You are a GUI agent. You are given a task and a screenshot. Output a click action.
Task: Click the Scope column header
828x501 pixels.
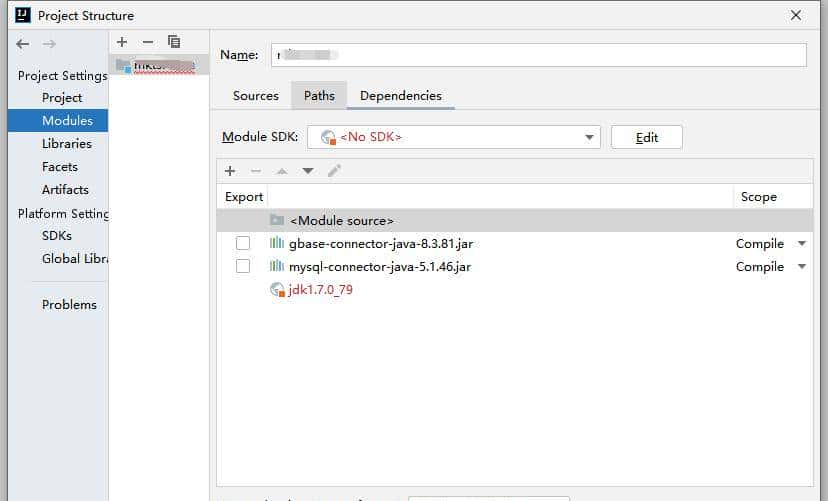pyautogui.click(x=759, y=196)
